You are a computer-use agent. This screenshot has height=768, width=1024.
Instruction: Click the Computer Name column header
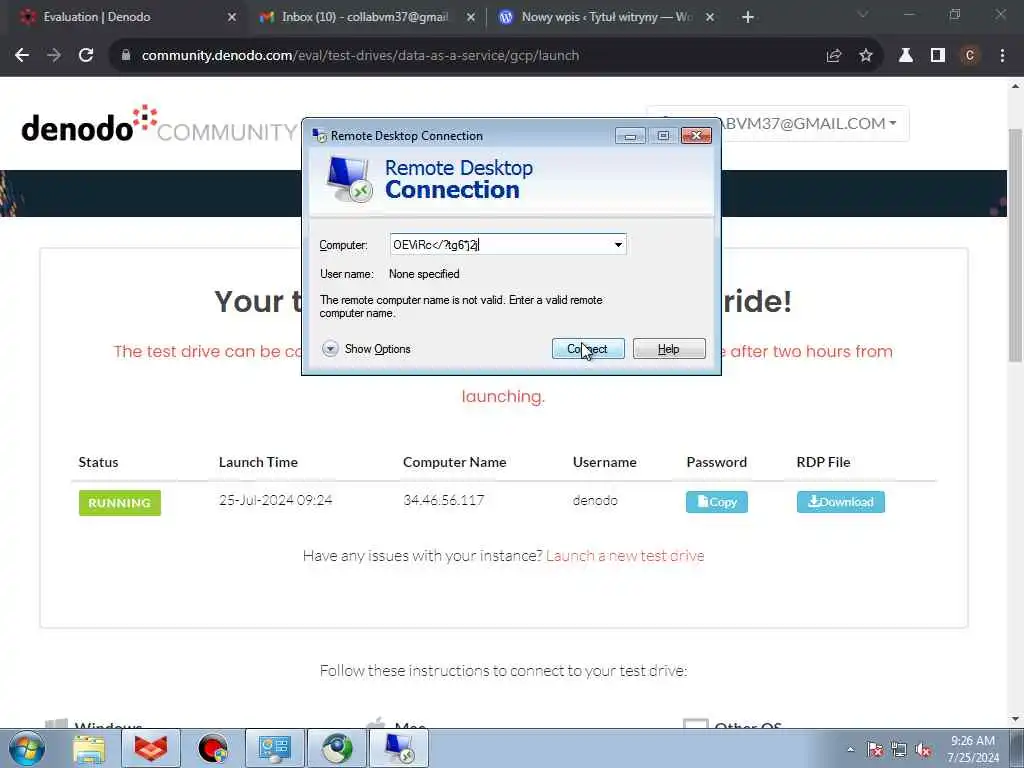455,462
